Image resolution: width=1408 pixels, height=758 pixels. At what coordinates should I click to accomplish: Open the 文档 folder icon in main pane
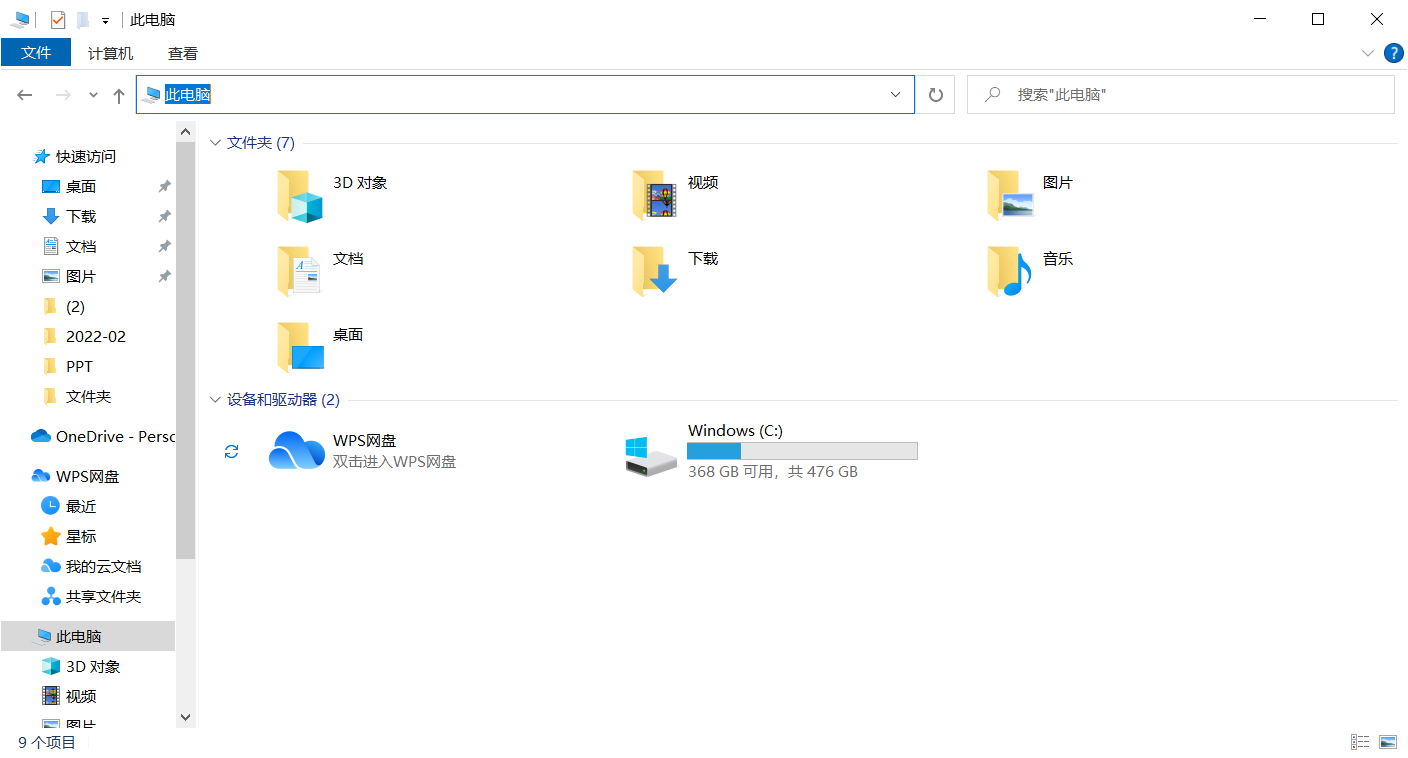(300, 272)
